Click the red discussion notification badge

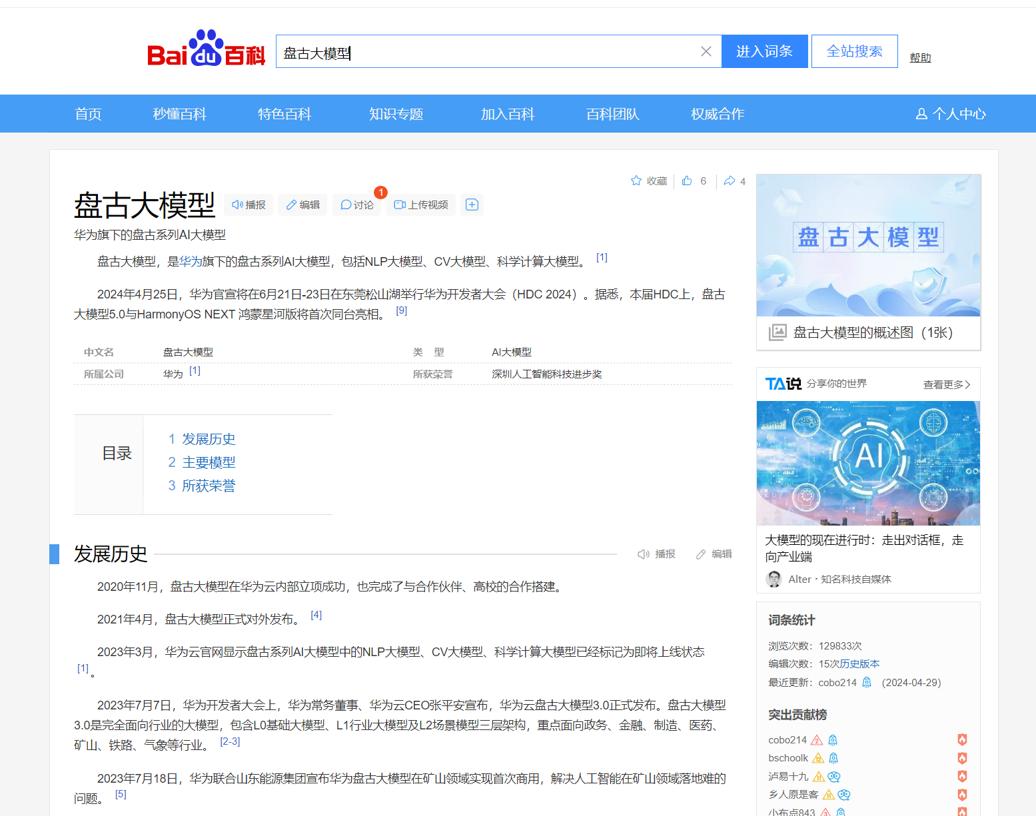coord(381,192)
